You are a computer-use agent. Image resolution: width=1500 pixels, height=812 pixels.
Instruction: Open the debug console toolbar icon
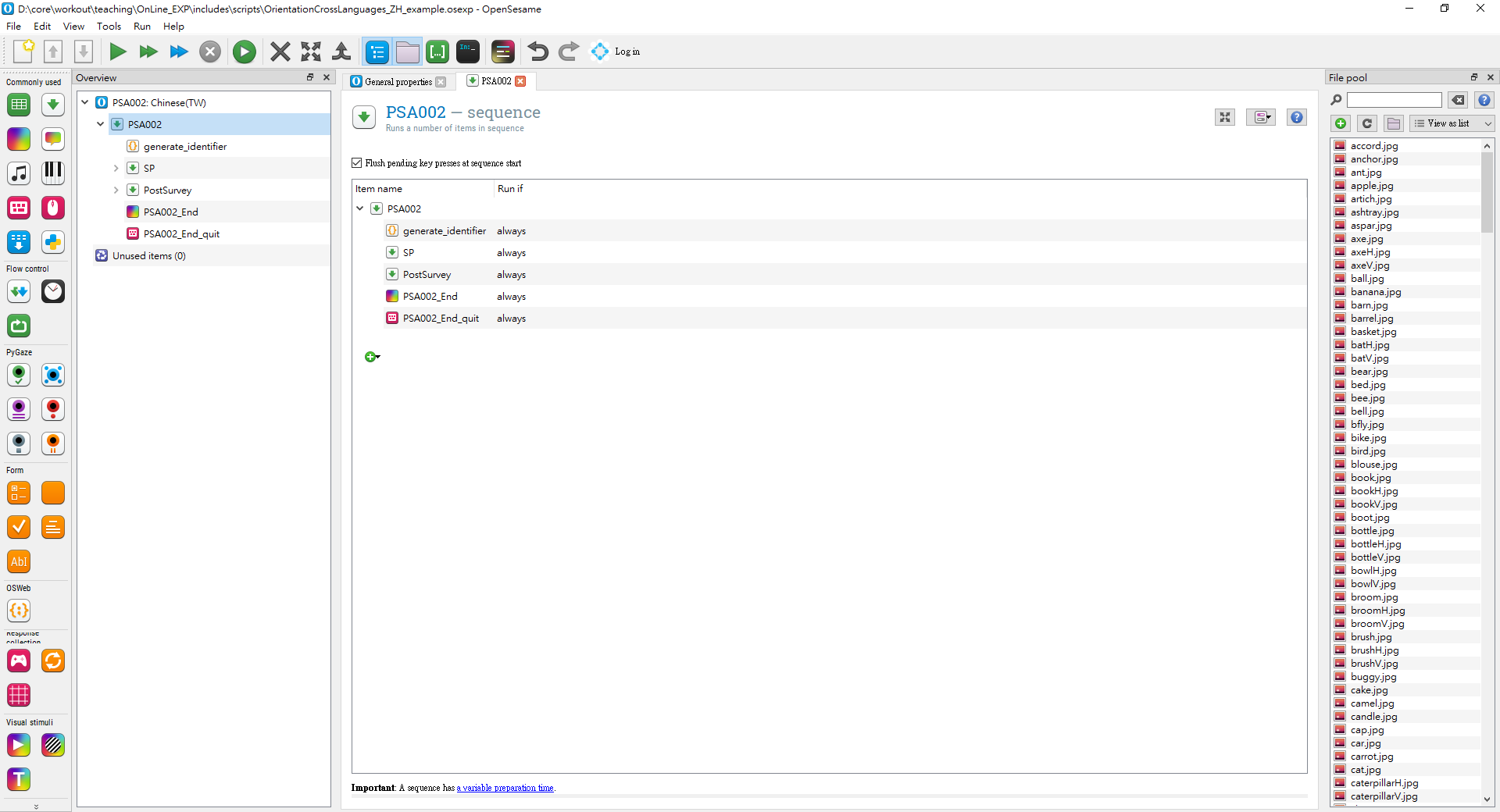pyautogui.click(x=468, y=52)
